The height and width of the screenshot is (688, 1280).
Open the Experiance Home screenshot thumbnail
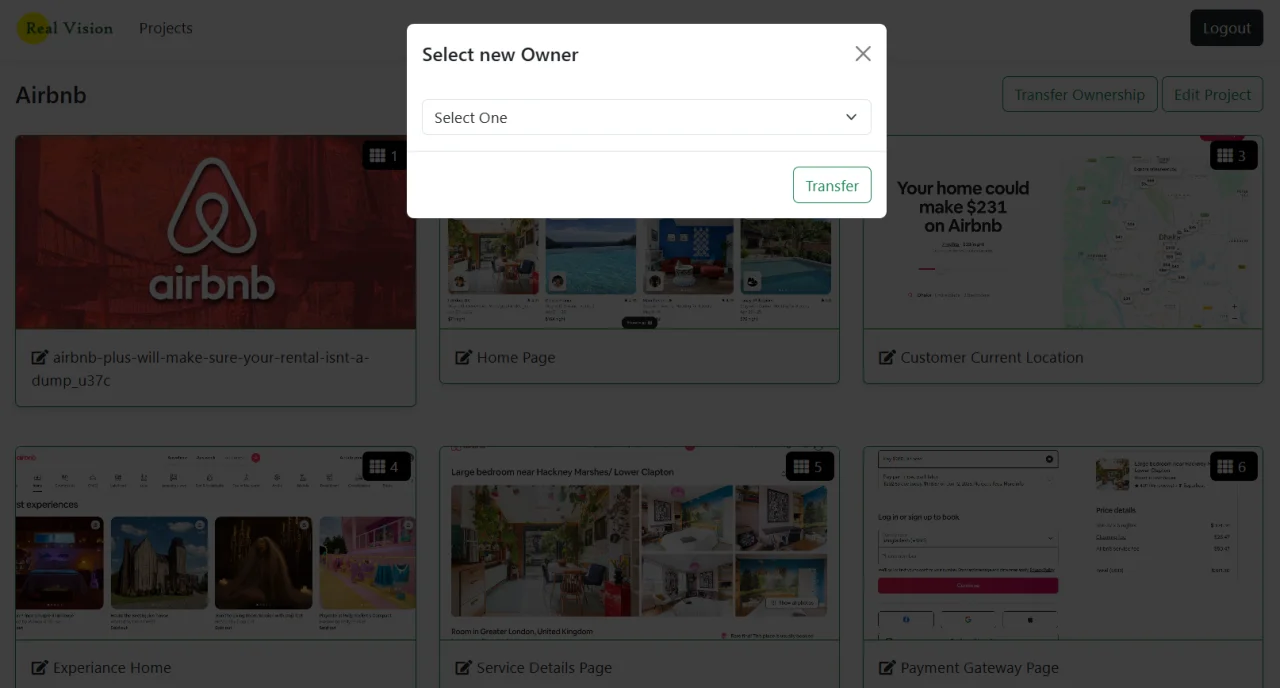216,543
